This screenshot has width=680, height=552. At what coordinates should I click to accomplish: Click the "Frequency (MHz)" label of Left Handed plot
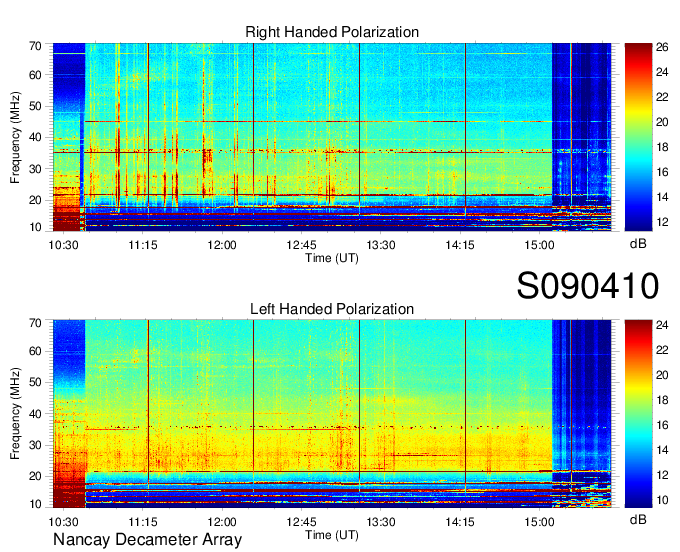[16, 414]
